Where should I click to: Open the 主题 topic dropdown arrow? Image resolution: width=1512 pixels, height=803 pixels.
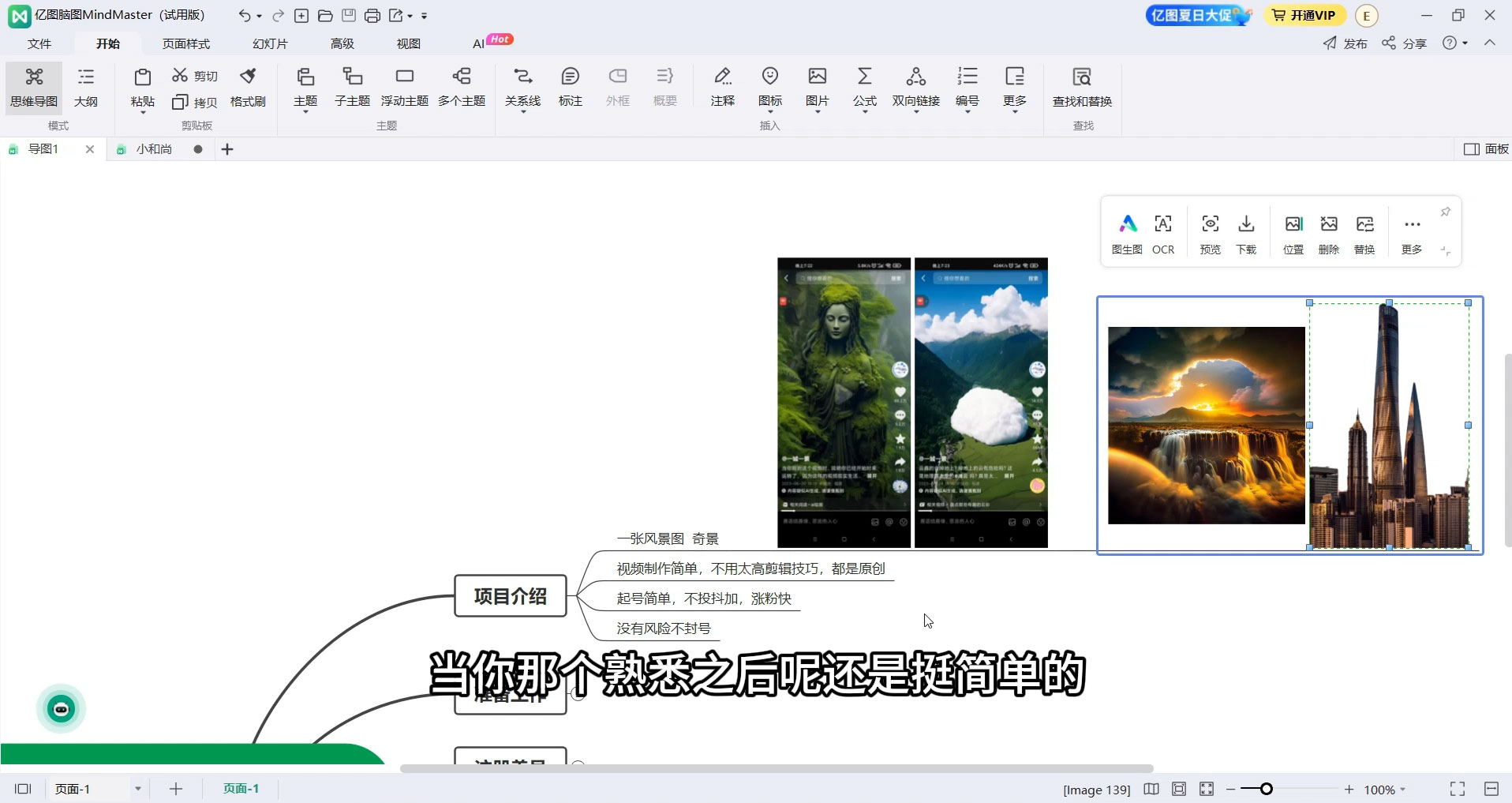[x=305, y=111]
